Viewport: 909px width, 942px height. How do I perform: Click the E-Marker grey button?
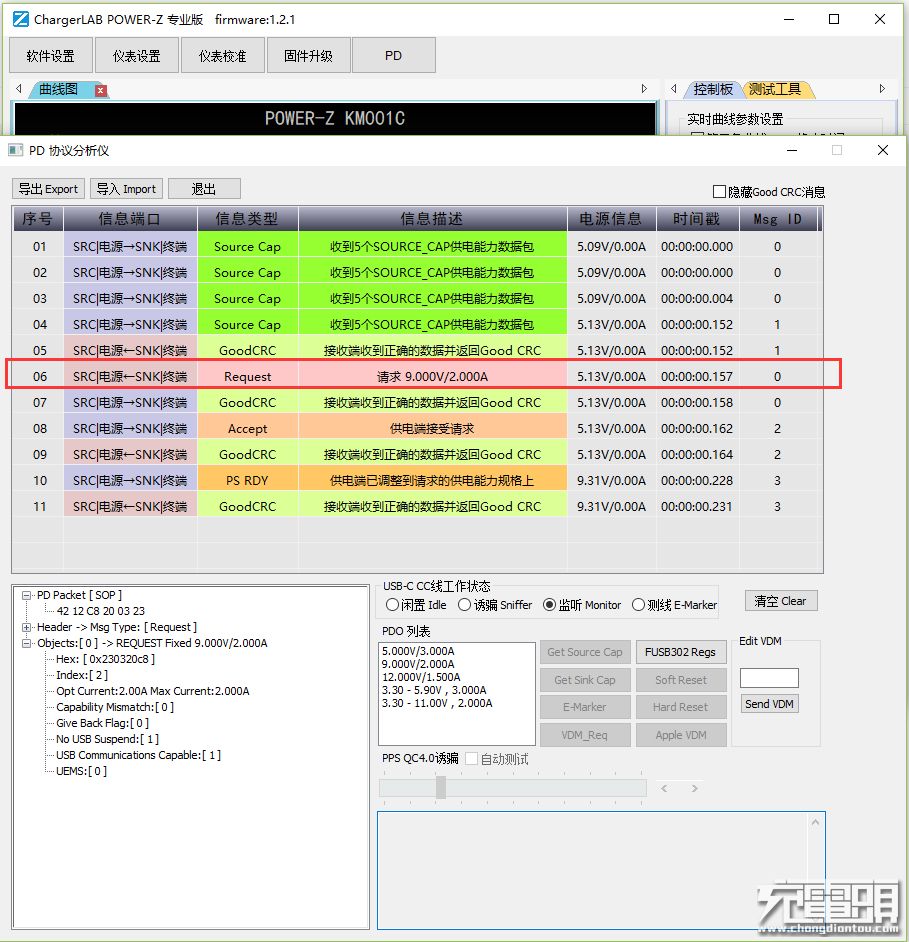[x=585, y=707]
